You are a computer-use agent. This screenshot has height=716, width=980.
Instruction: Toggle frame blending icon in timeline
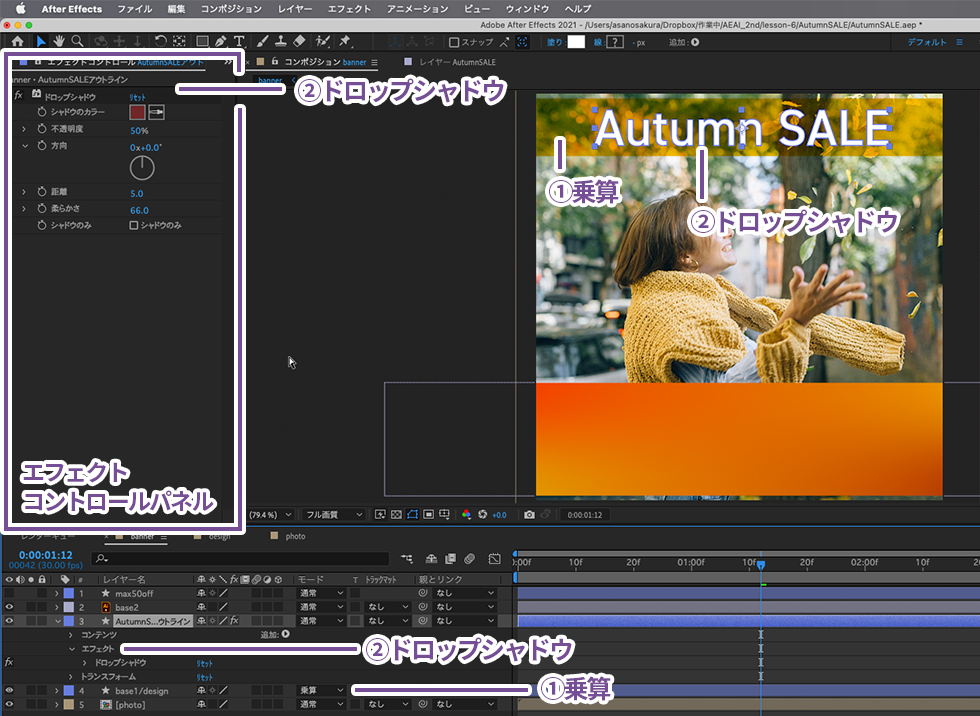(x=450, y=559)
